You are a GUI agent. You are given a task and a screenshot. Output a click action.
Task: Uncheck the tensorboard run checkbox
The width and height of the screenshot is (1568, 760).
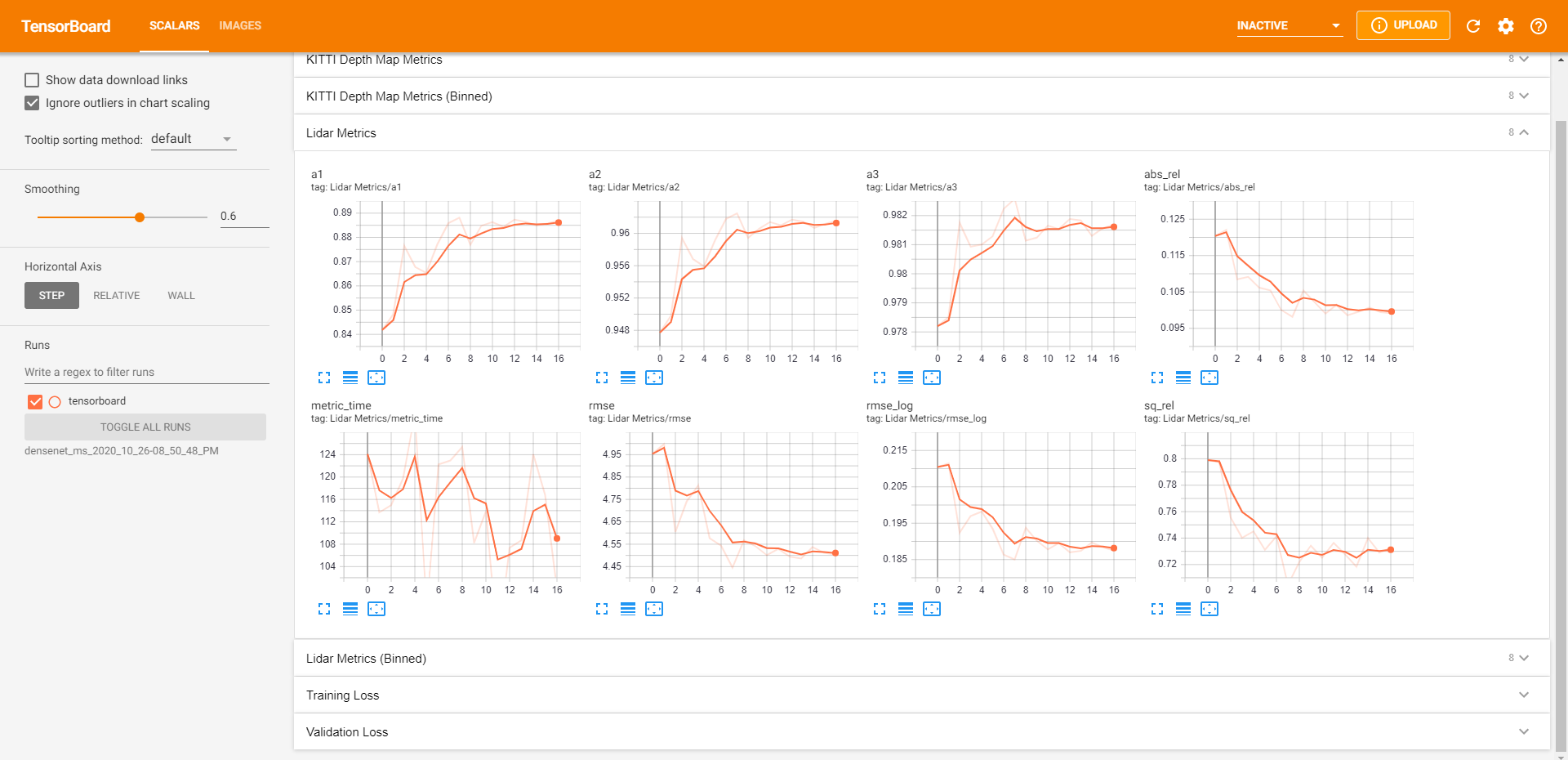coord(35,401)
